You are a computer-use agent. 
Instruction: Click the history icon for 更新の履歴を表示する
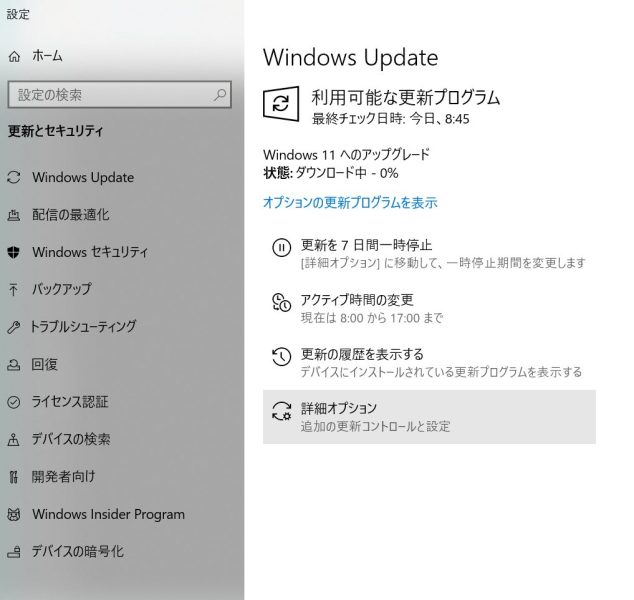(x=281, y=356)
